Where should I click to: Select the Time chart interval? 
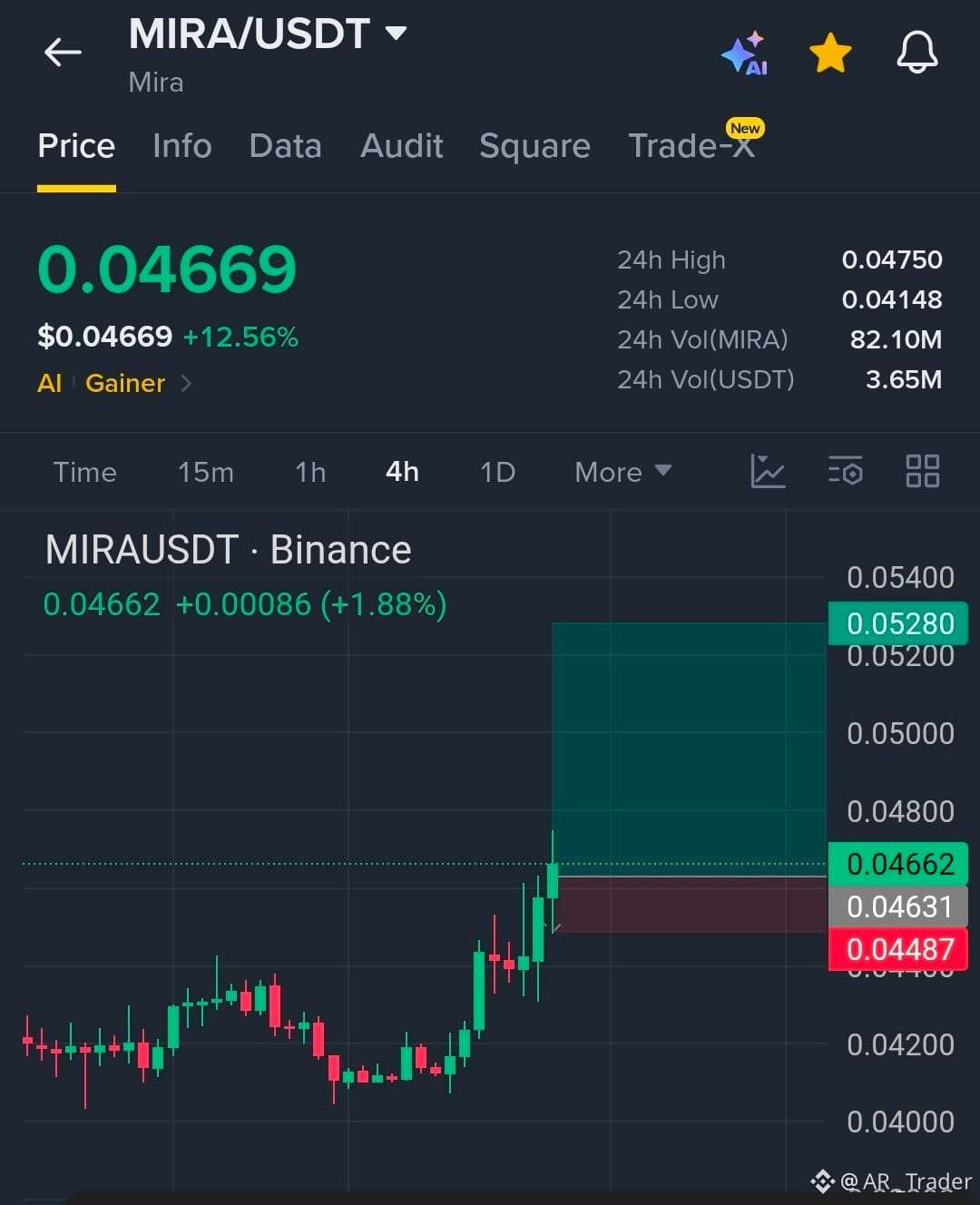click(x=84, y=472)
